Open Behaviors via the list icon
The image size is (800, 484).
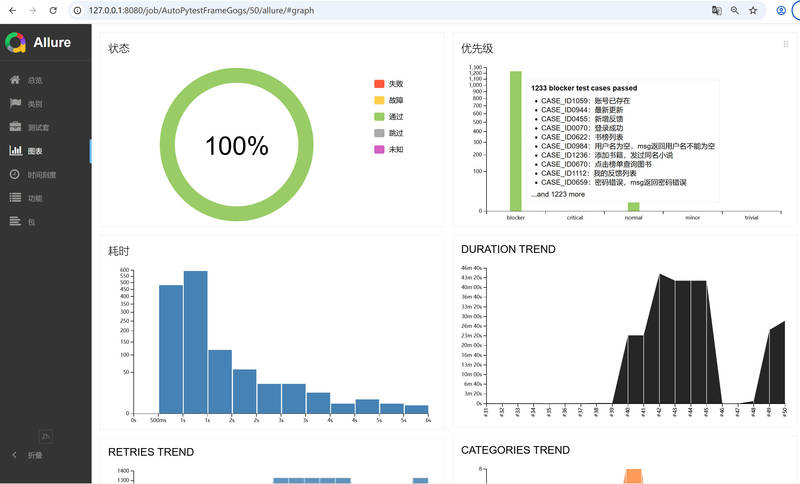pos(15,197)
